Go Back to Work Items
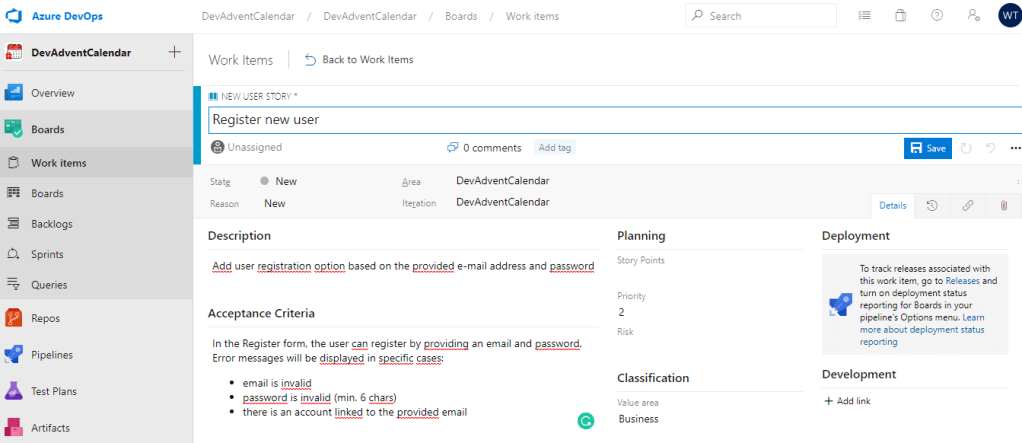 [x=359, y=60]
